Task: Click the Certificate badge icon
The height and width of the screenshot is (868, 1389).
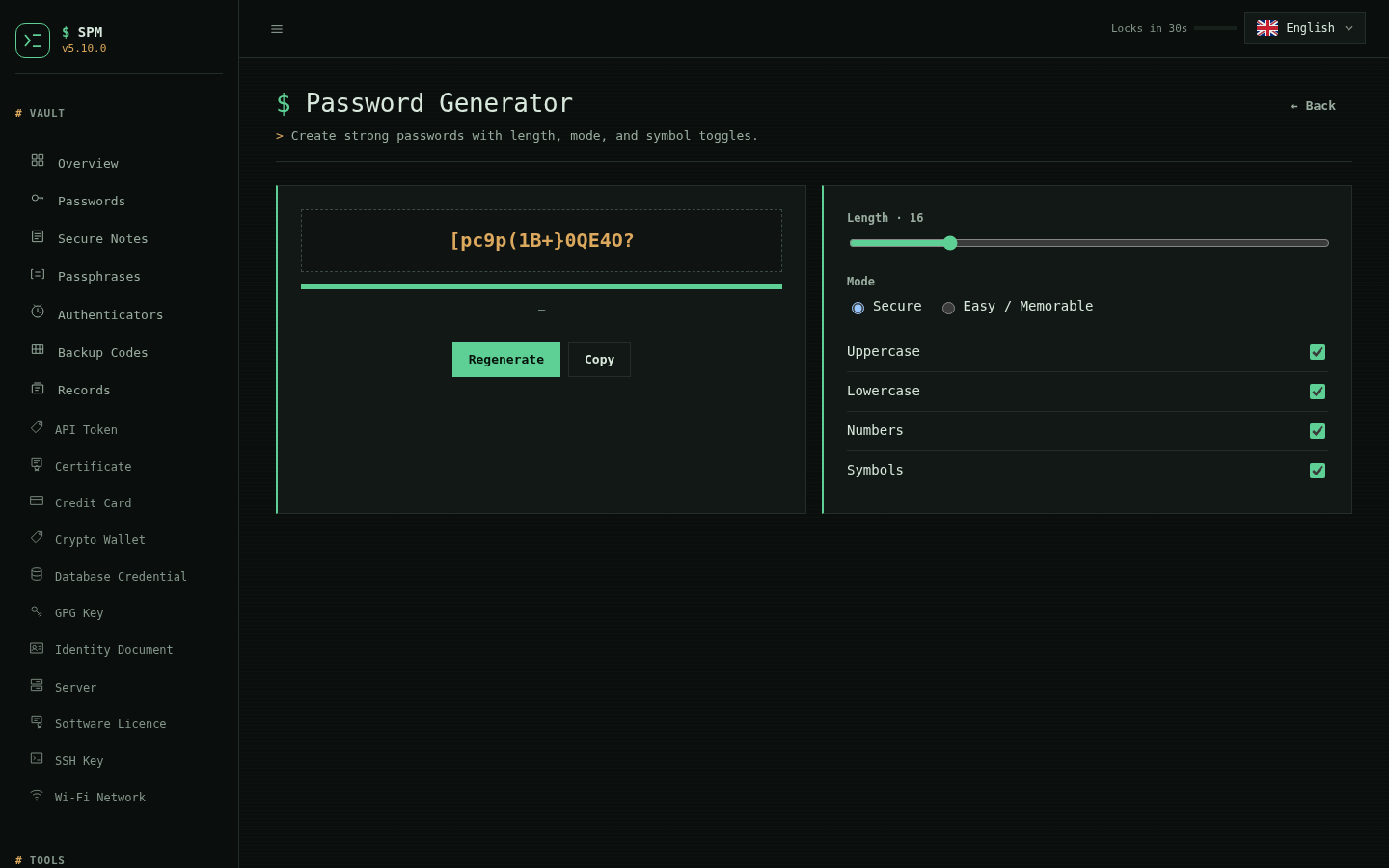Action: (37, 464)
